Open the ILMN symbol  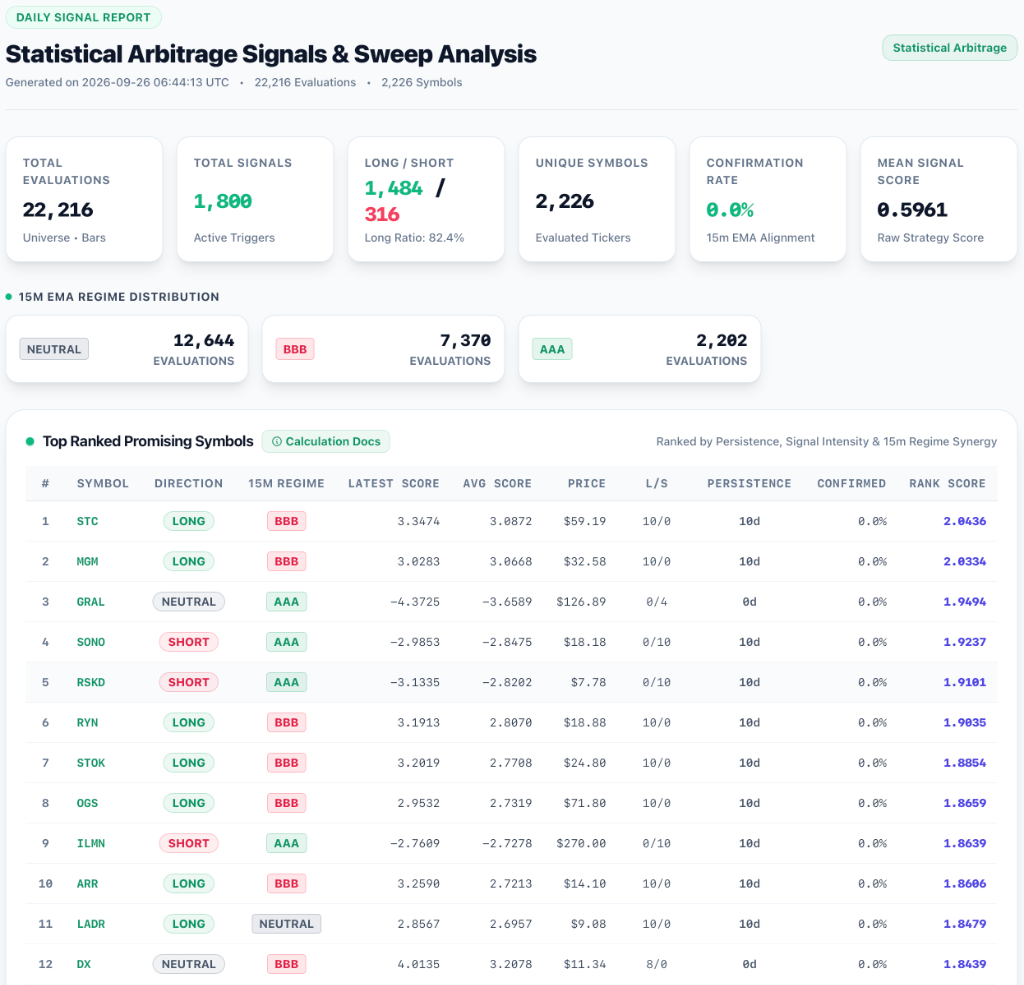[x=91, y=844]
